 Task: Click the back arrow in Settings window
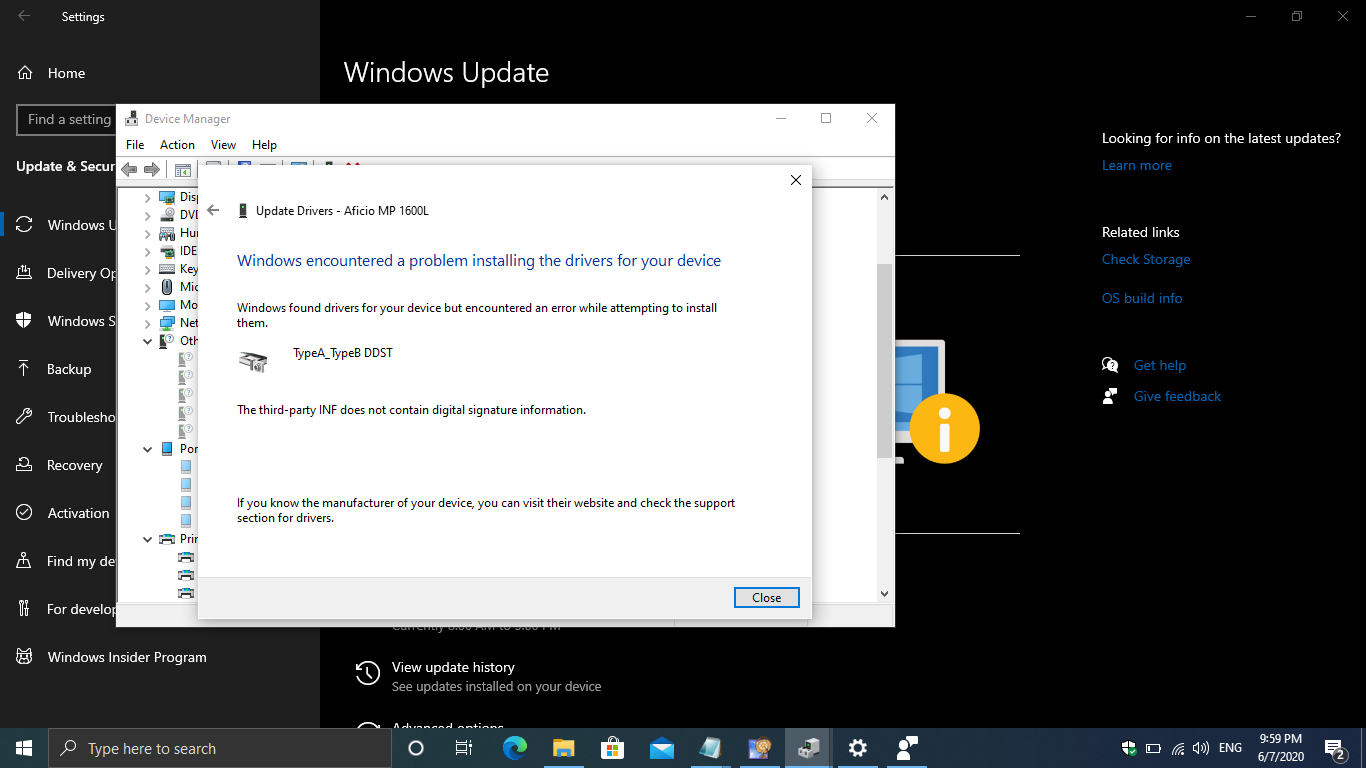tap(24, 17)
